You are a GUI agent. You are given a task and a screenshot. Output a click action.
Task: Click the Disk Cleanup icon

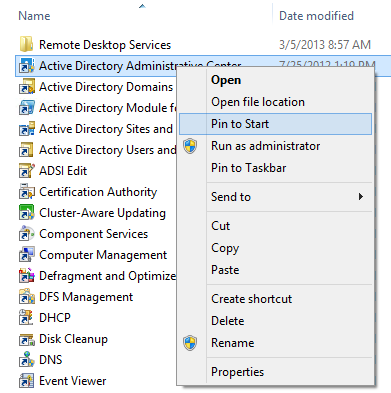26,339
